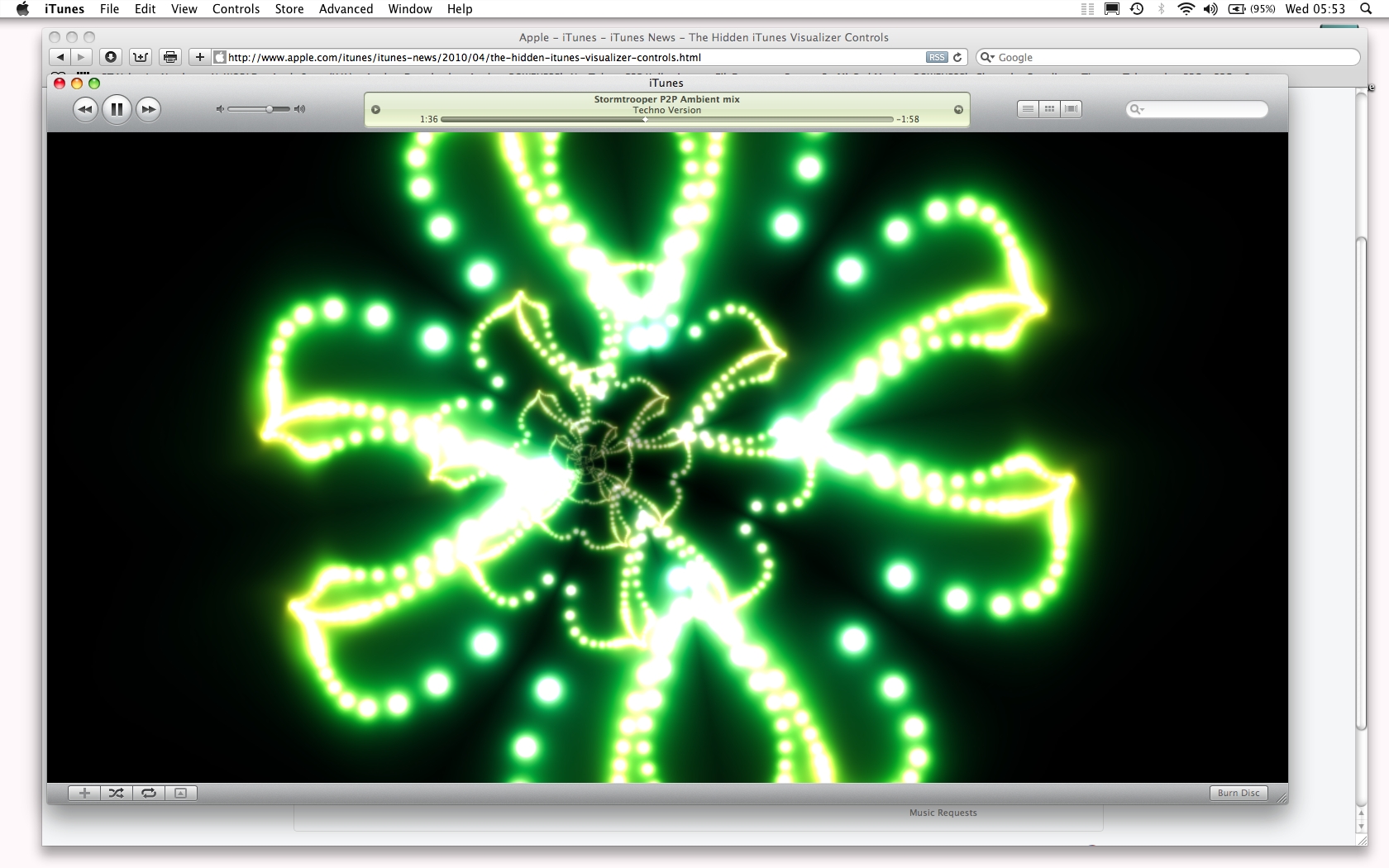Click the Safari download arrow toolbar button
The width and height of the screenshot is (1389, 868).
pyautogui.click(x=111, y=57)
